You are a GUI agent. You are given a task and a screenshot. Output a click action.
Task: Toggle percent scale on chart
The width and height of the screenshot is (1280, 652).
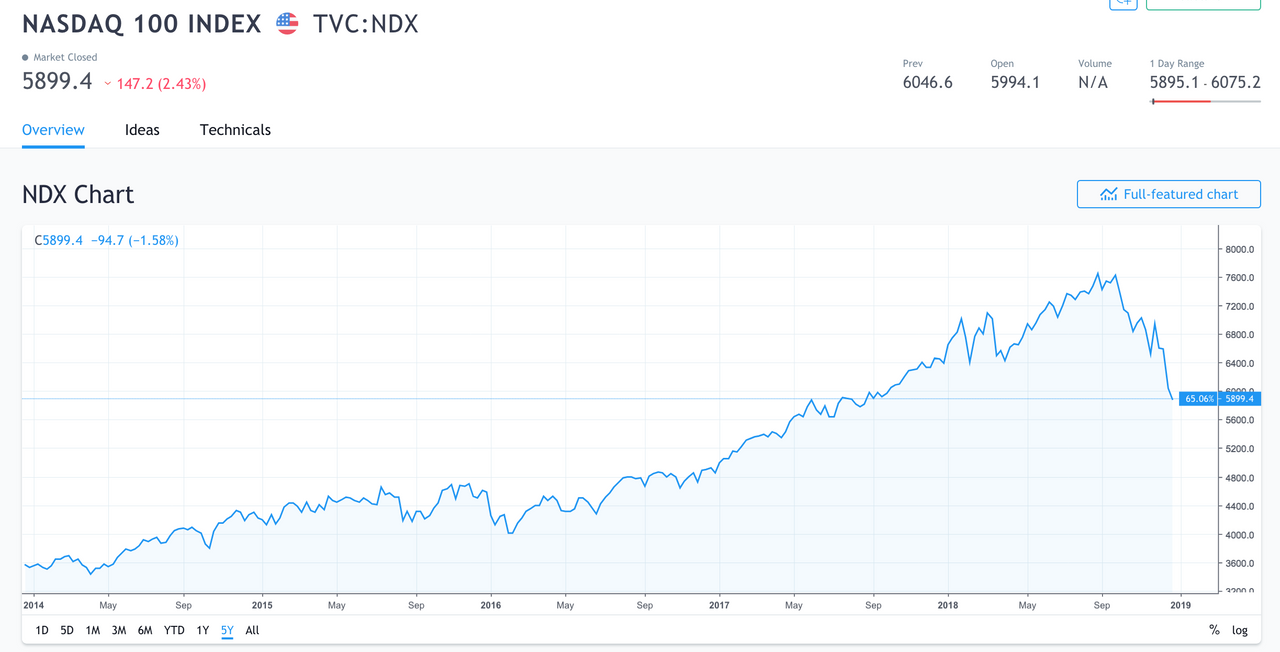pyautogui.click(x=1214, y=630)
